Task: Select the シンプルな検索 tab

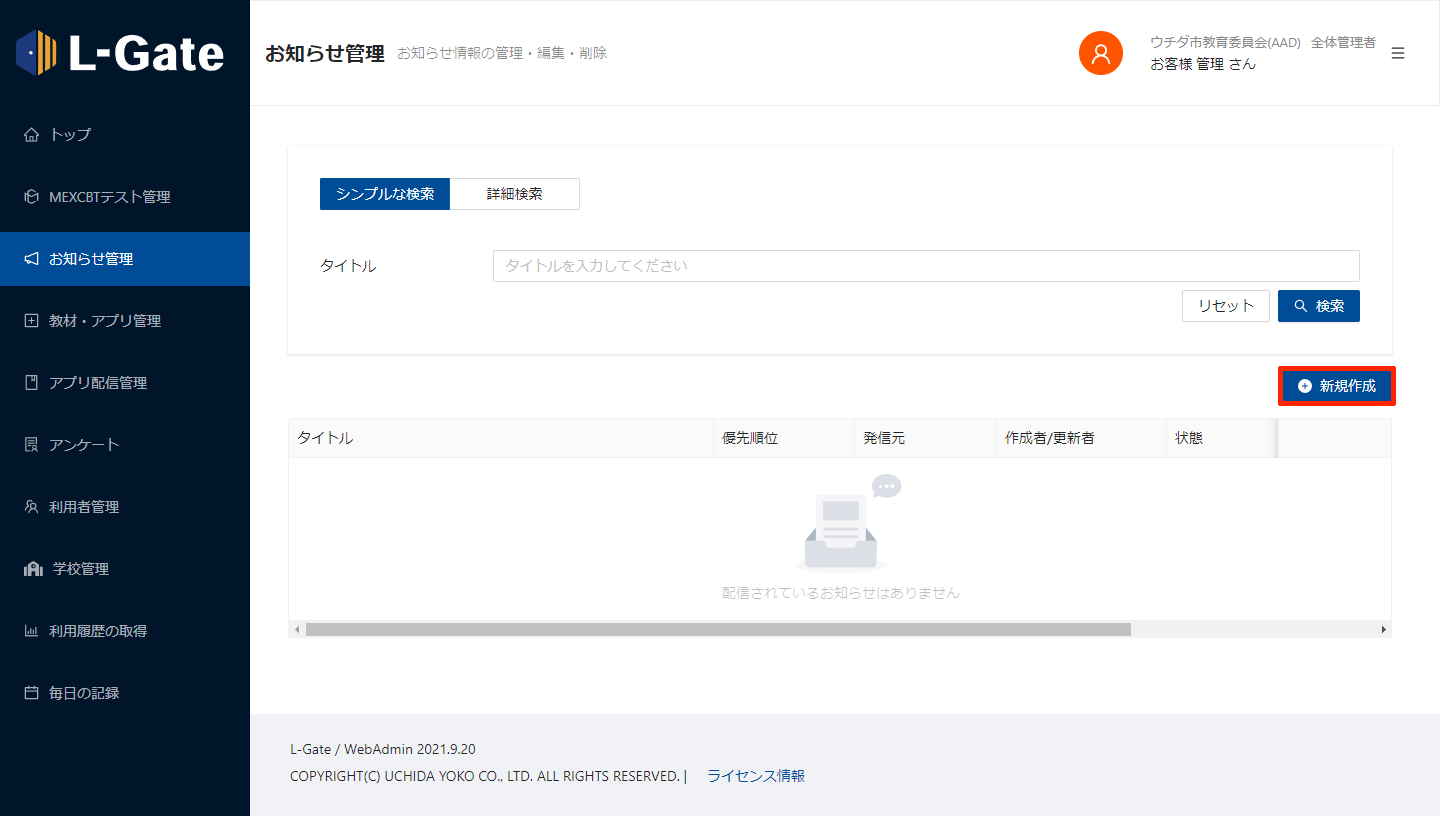Action: [x=385, y=194]
